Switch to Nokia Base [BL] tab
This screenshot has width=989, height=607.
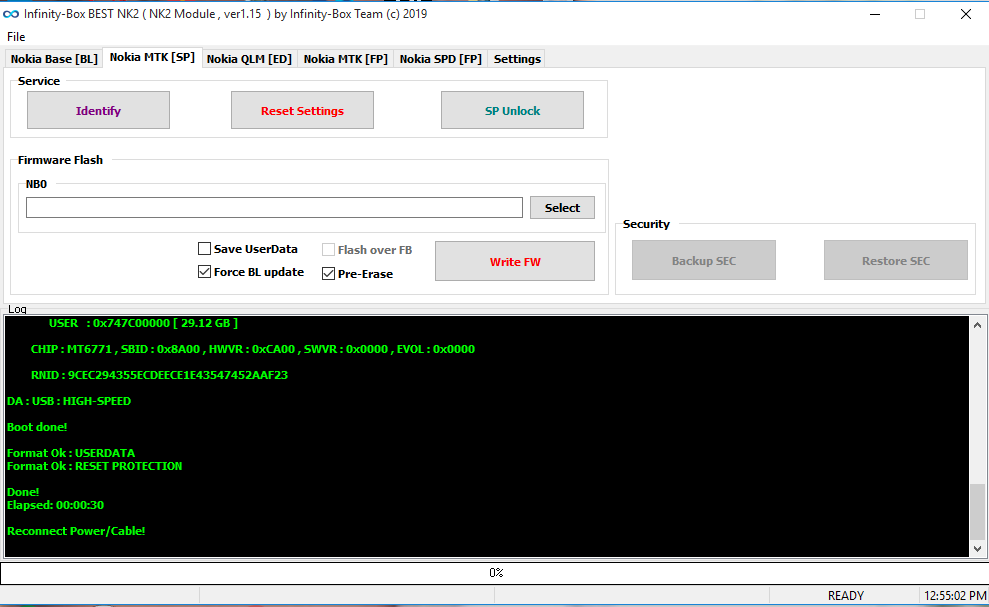(54, 59)
